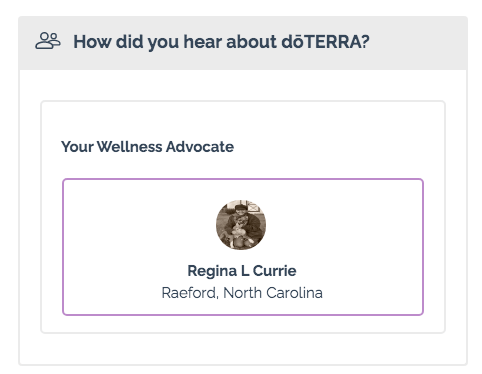Click the name Regina L Currie
The image size is (482, 374).
[242, 271]
